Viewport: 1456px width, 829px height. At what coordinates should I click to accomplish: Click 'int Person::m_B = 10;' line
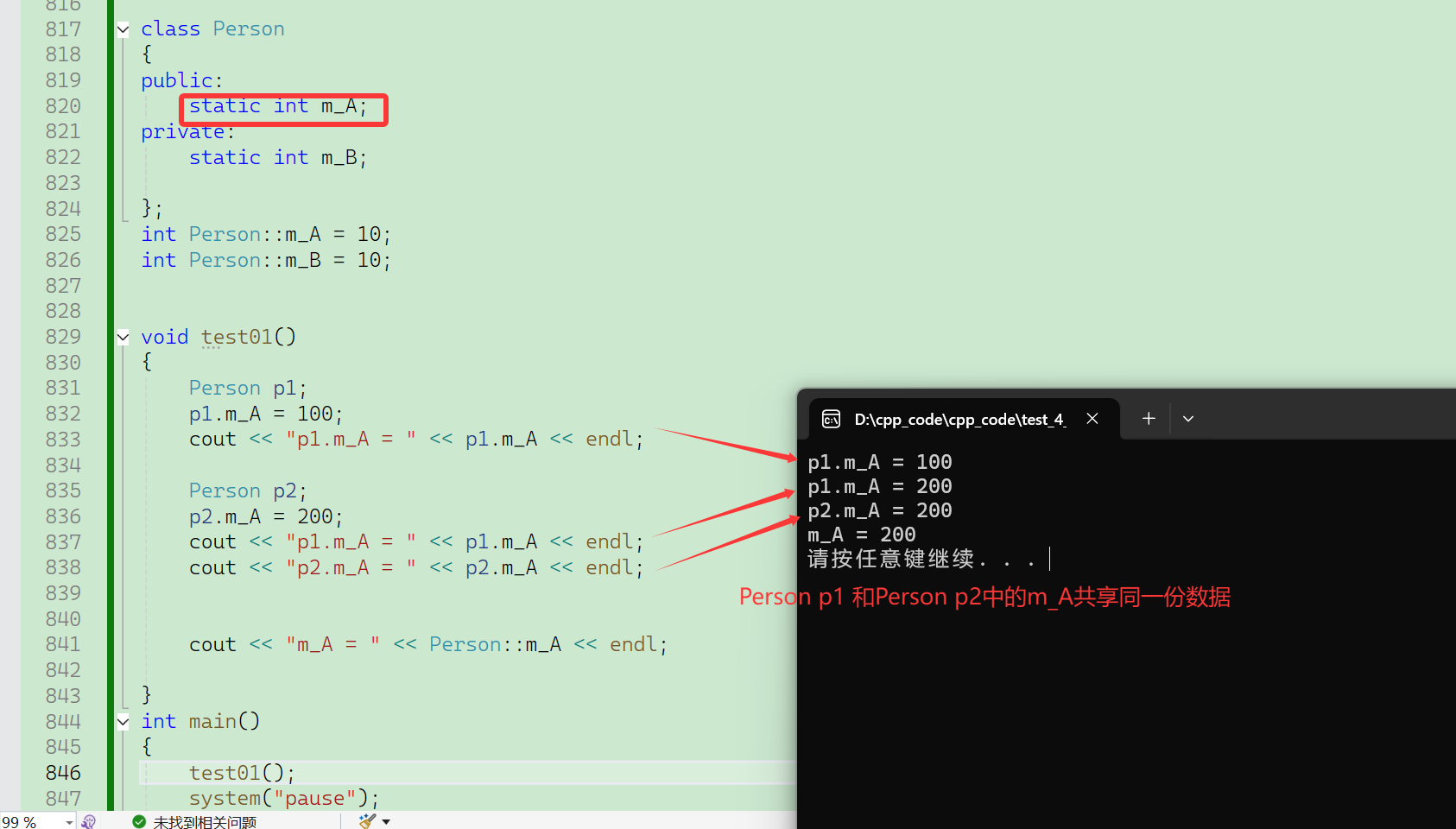266,261
